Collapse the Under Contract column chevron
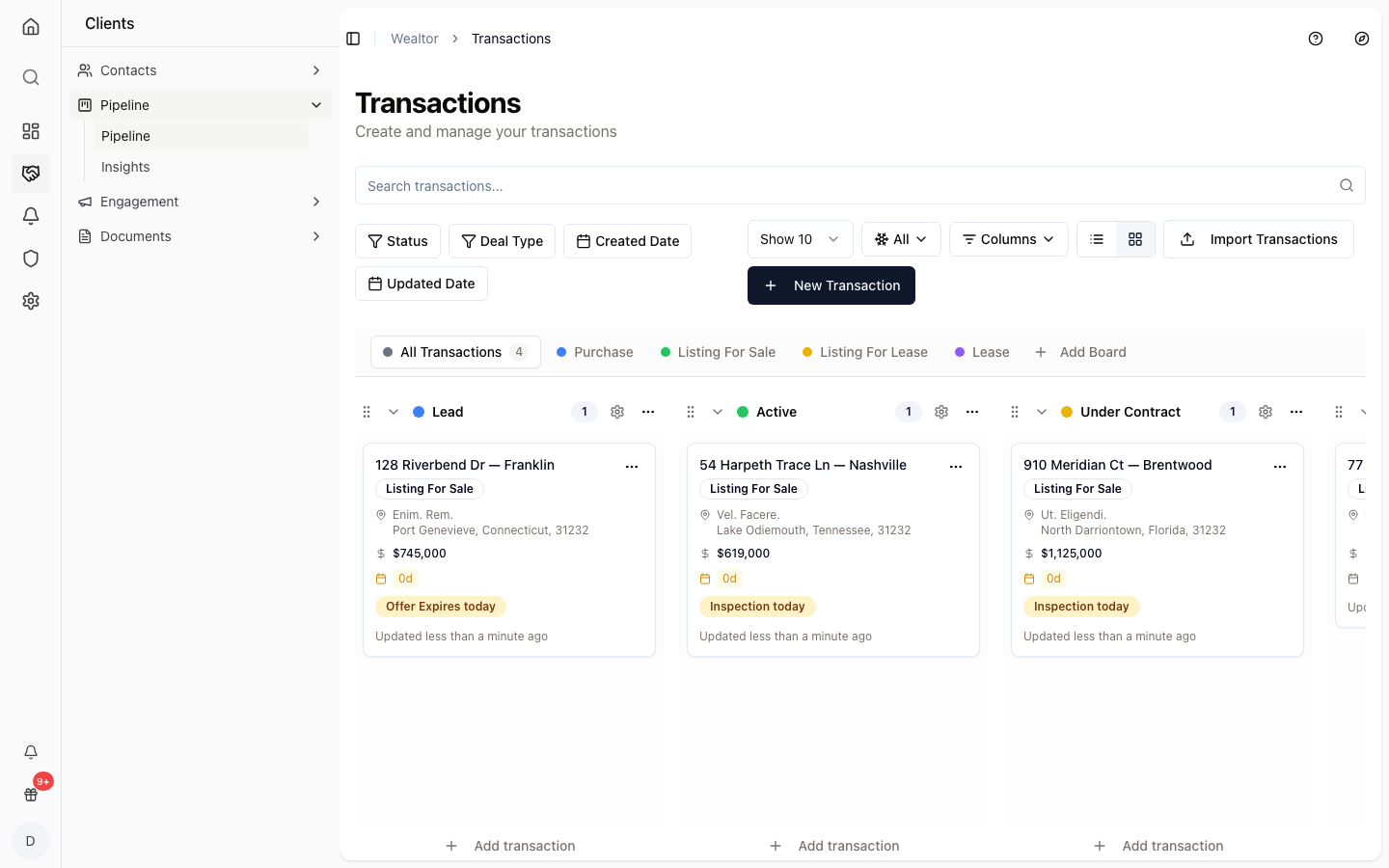 click(x=1042, y=412)
